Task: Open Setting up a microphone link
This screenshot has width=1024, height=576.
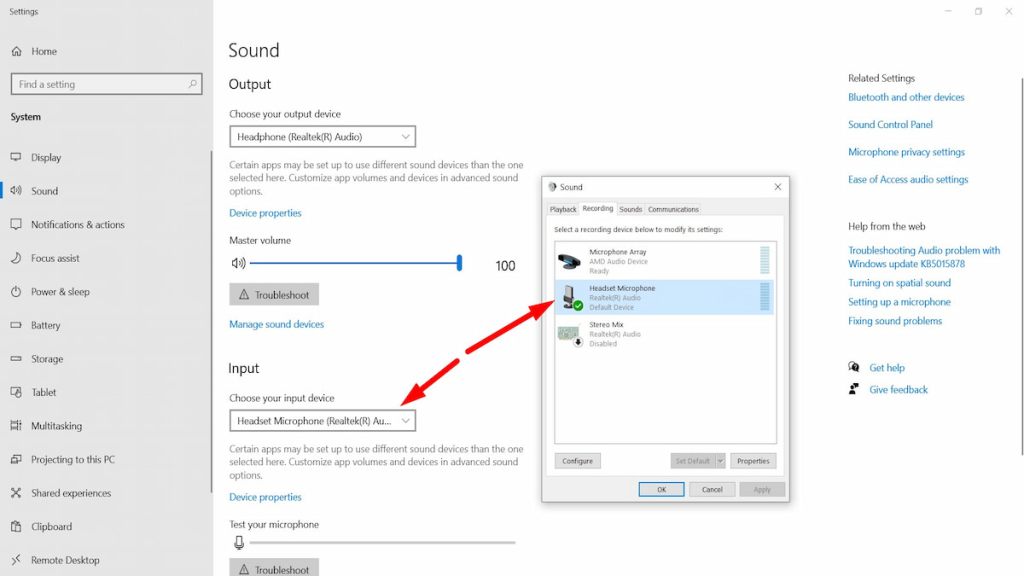Action: 899,302
